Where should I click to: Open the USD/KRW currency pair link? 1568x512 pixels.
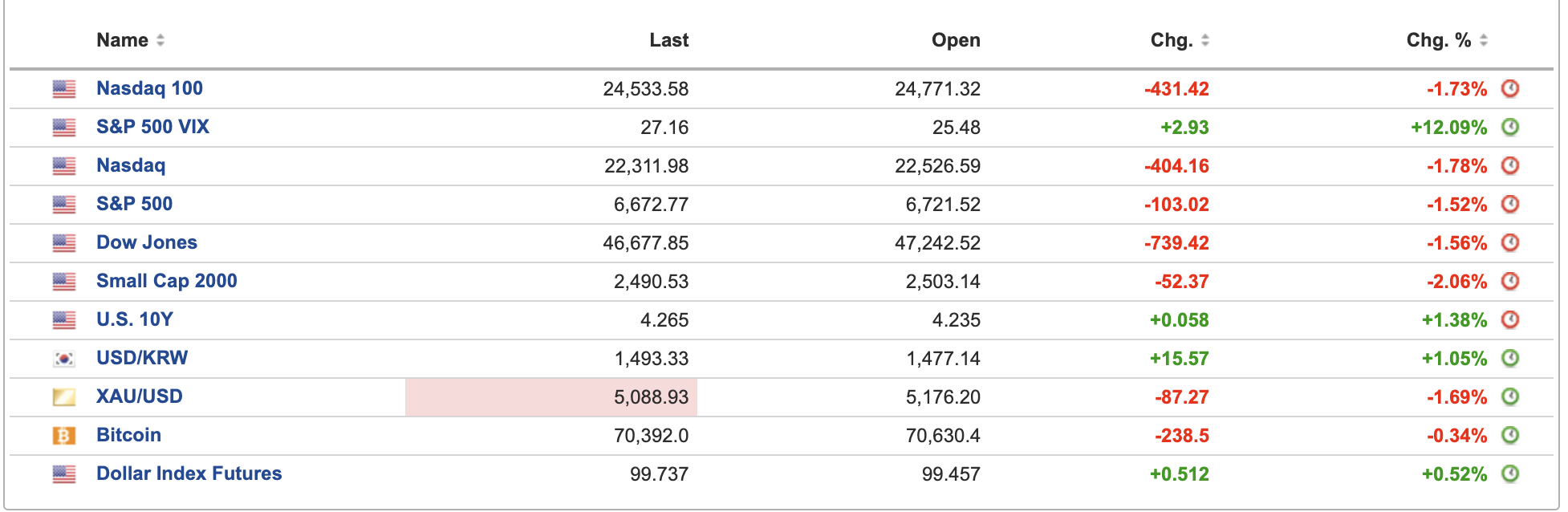pyautogui.click(x=142, y=358)
